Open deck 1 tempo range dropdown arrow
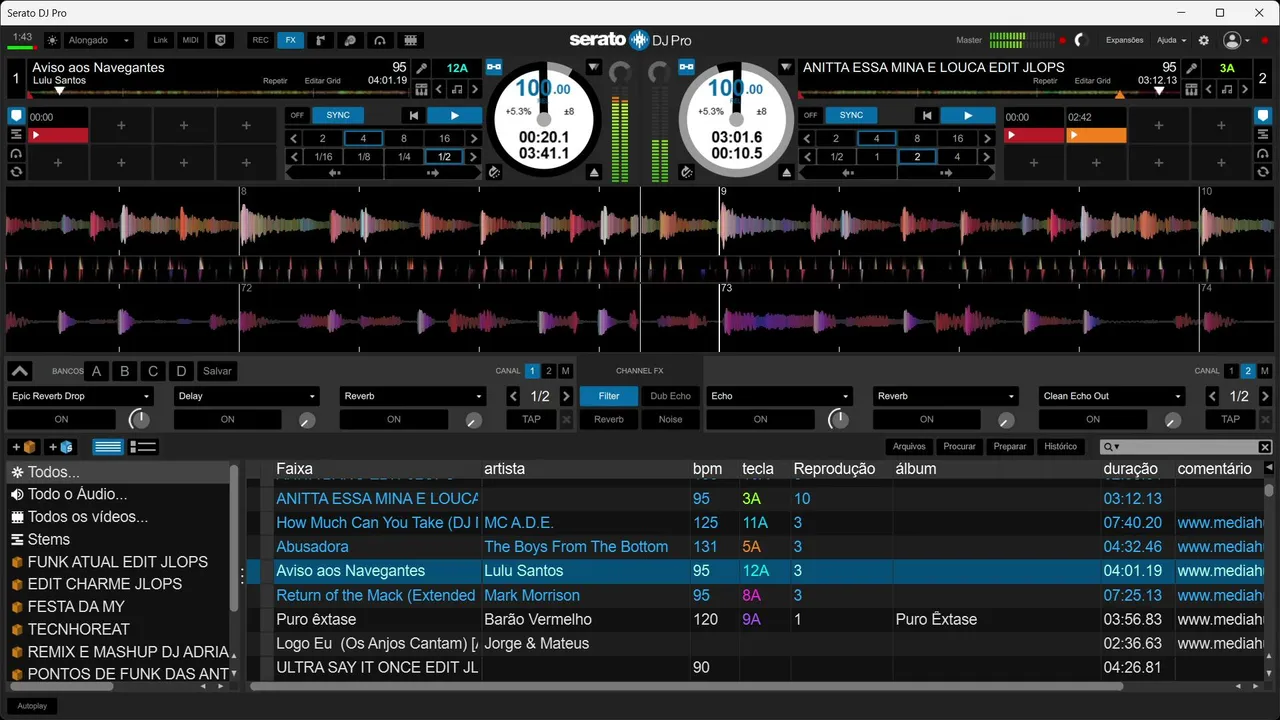1280x720 pixels. click(x=594, y=68)
